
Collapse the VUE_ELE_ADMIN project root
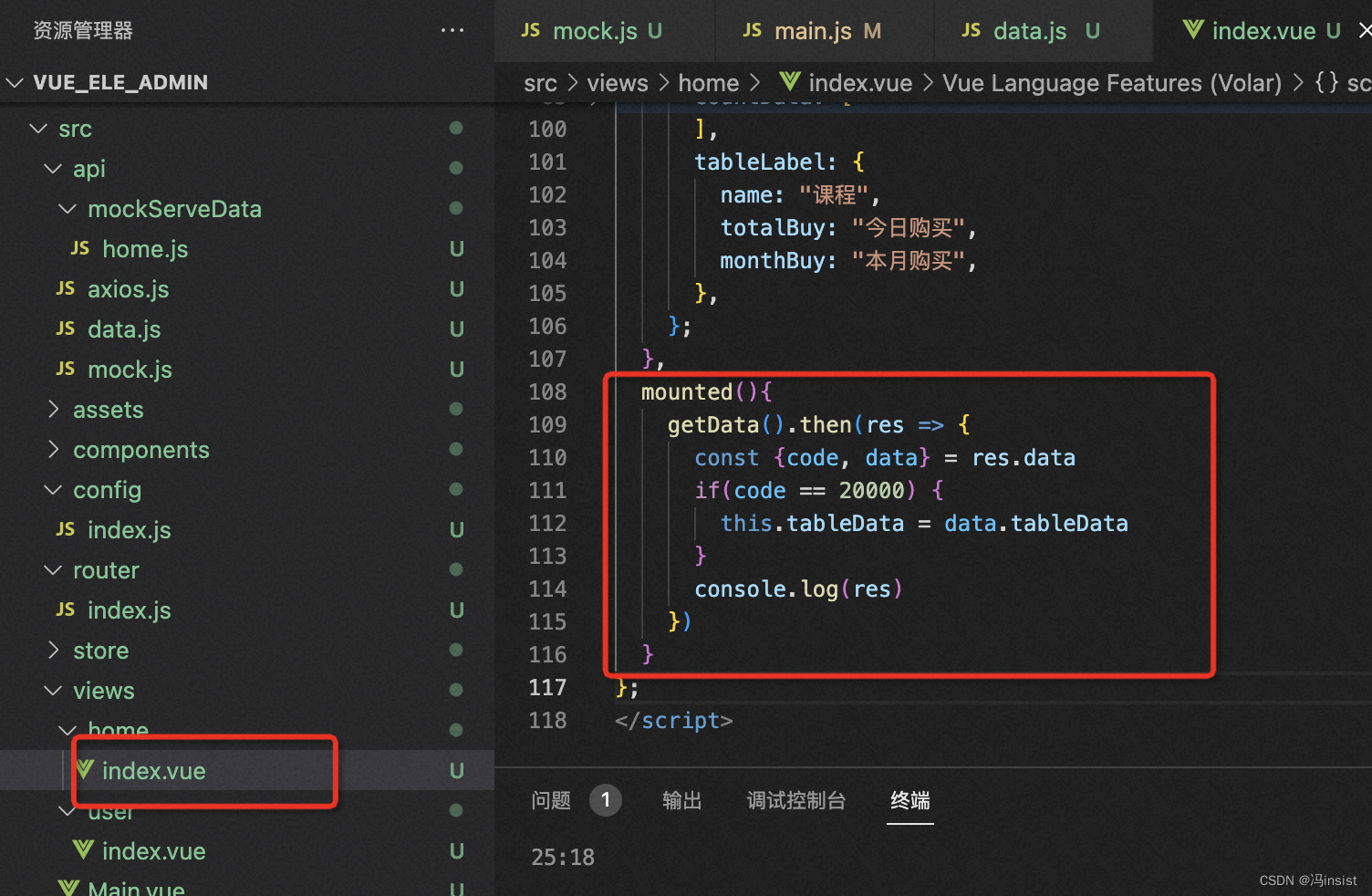tap(15, 82)
